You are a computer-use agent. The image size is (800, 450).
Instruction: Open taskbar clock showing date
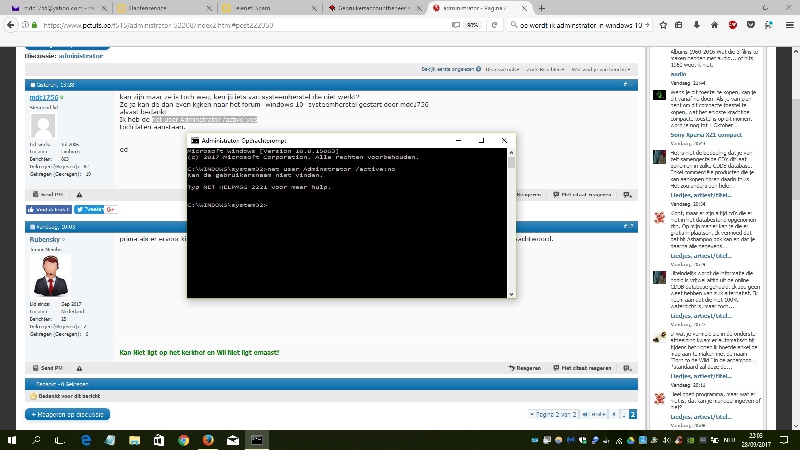[x=756, y=440]
